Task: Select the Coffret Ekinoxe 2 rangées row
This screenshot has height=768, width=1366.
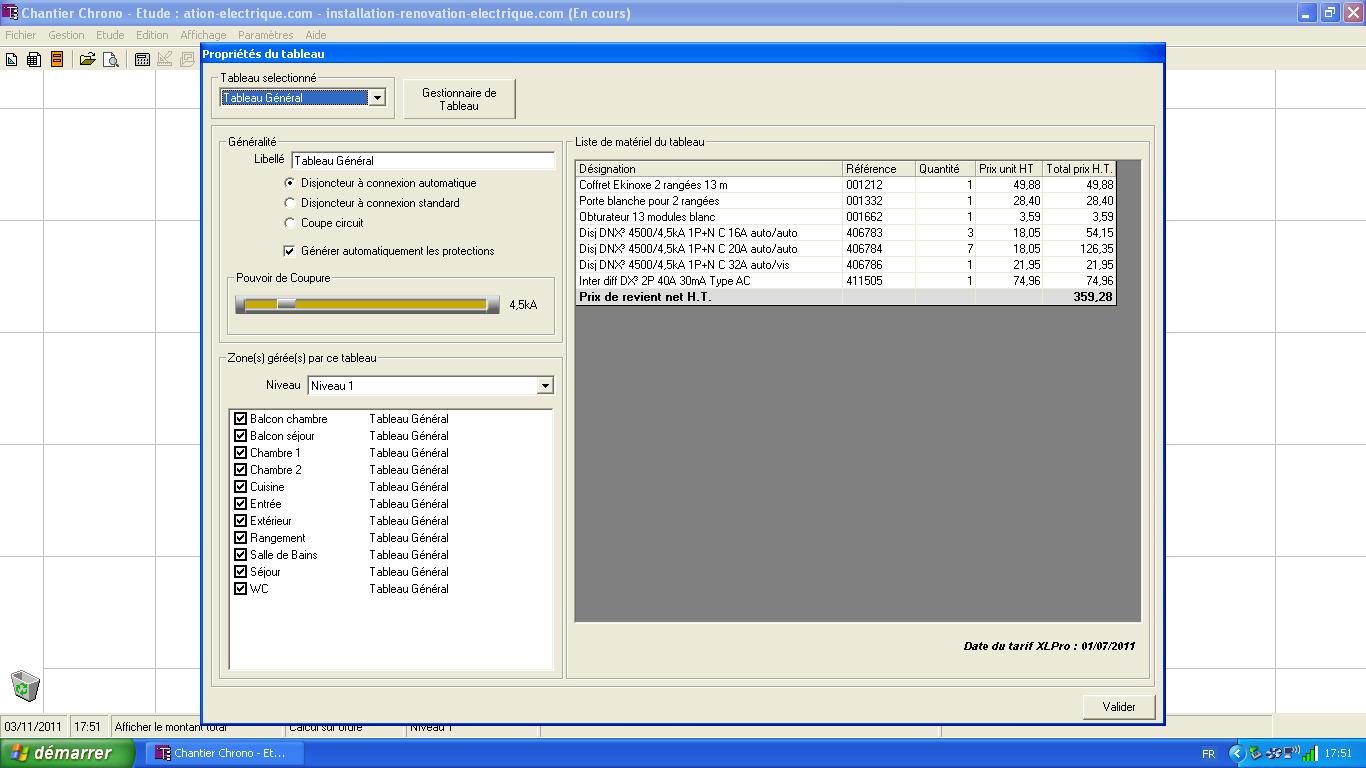Action: coord(845,185)
